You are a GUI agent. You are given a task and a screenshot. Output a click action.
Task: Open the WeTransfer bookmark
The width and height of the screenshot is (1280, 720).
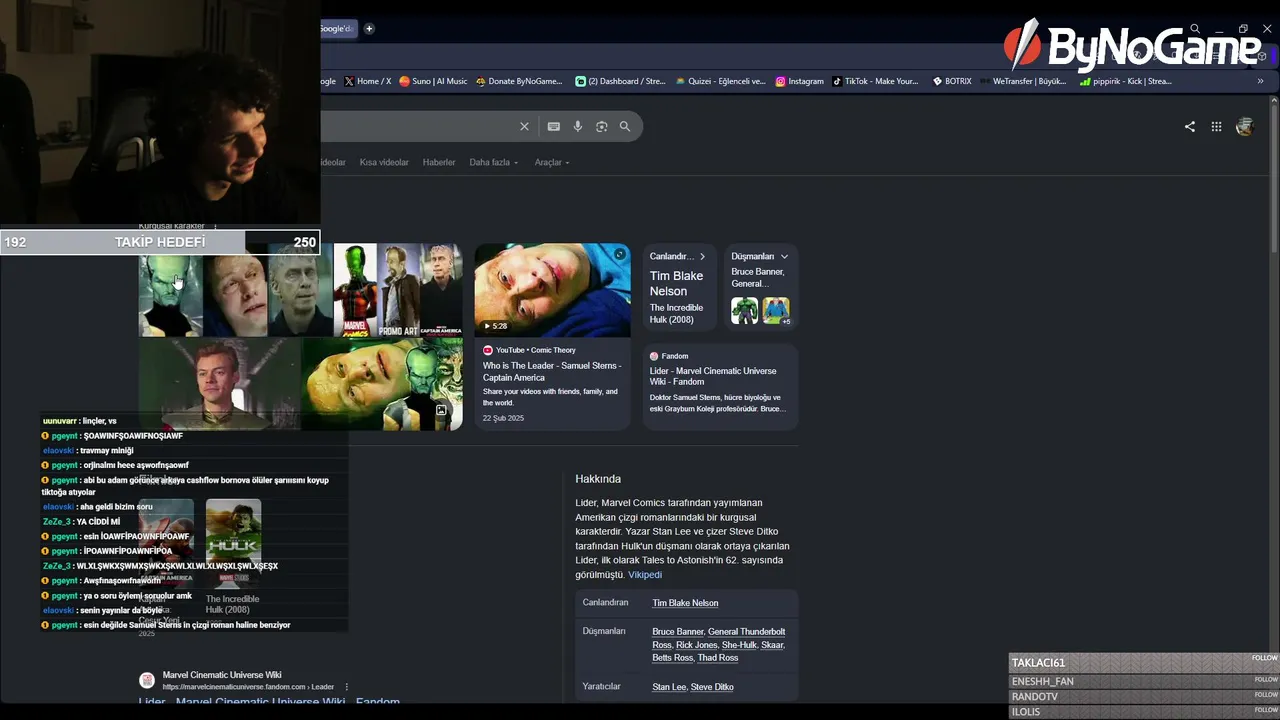(1023, 81)
